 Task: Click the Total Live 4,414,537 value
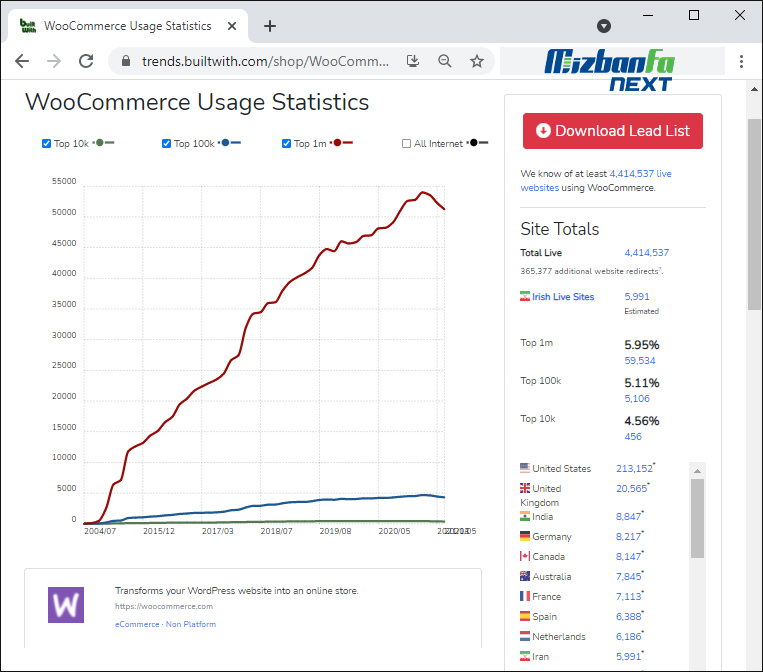tap(647, 253)
